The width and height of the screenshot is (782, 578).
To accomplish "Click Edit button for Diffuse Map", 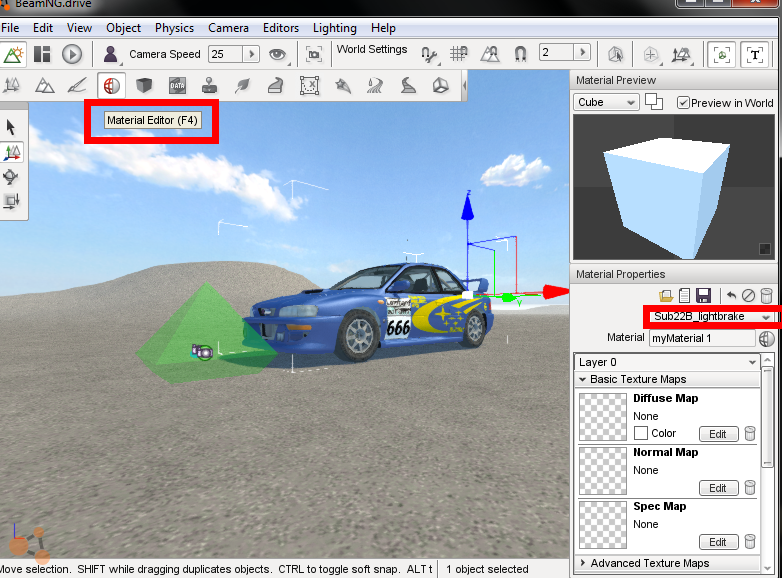I will 718,434.
